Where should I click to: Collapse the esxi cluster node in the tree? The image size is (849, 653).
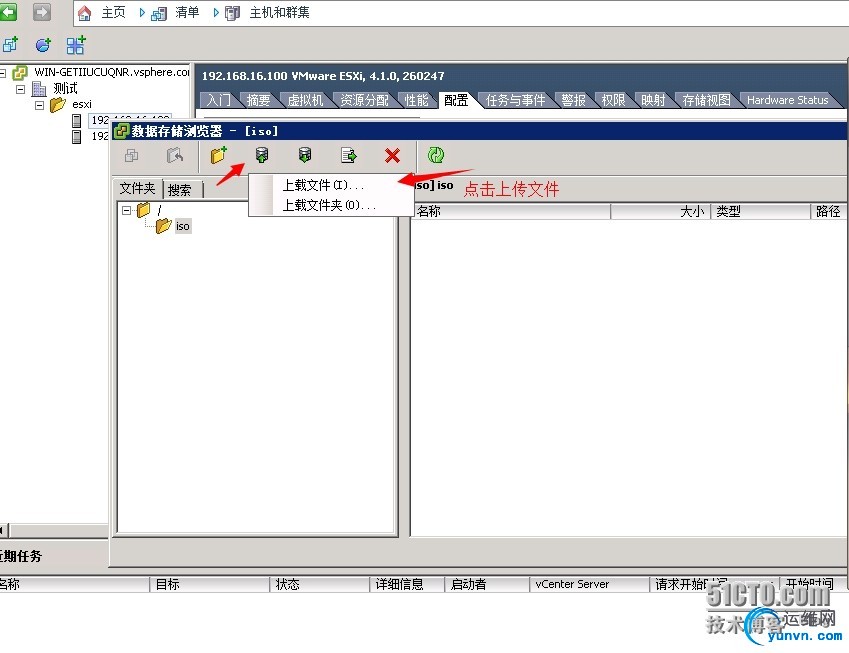coord(40,104)
